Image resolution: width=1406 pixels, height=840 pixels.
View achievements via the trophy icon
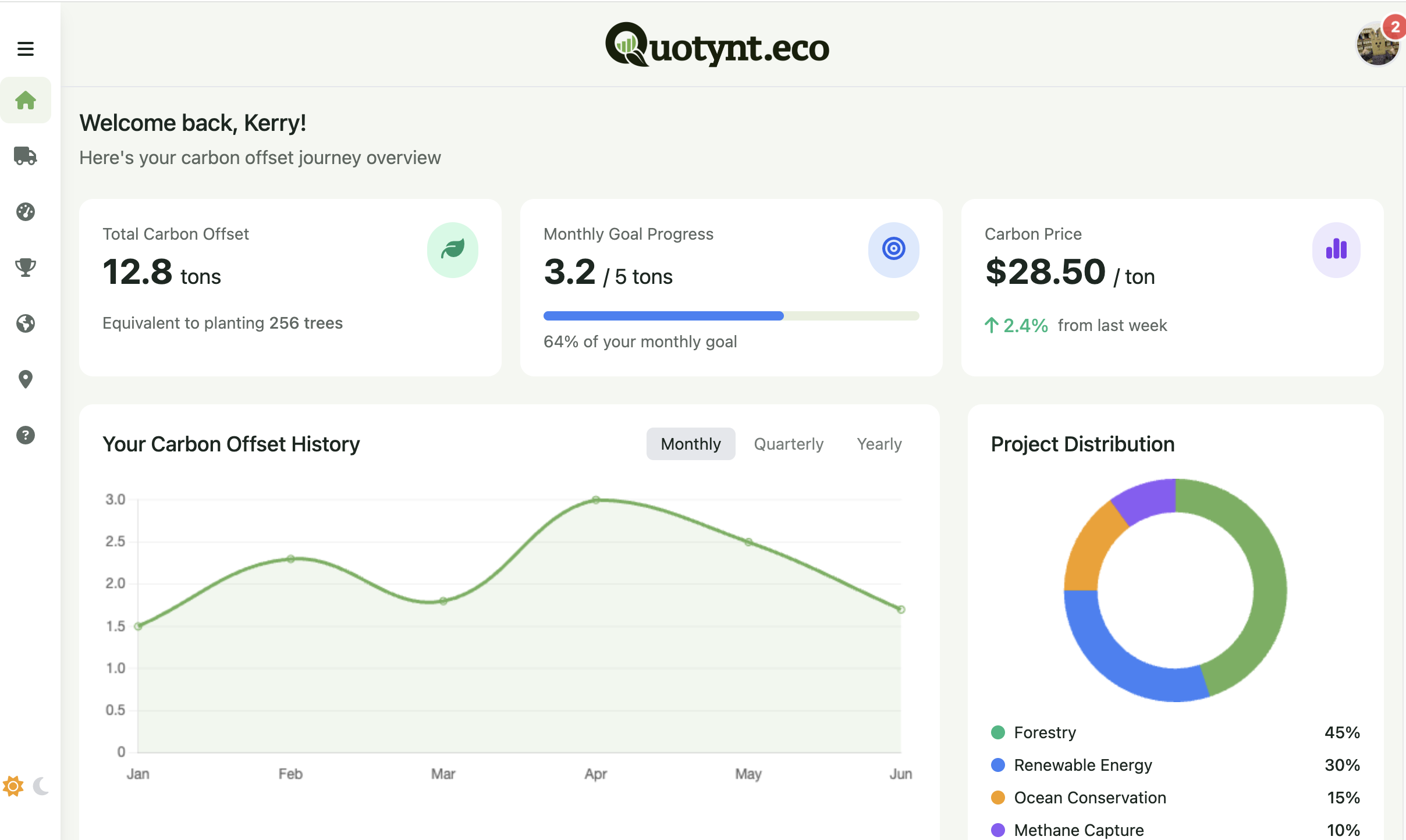point(26,268)
